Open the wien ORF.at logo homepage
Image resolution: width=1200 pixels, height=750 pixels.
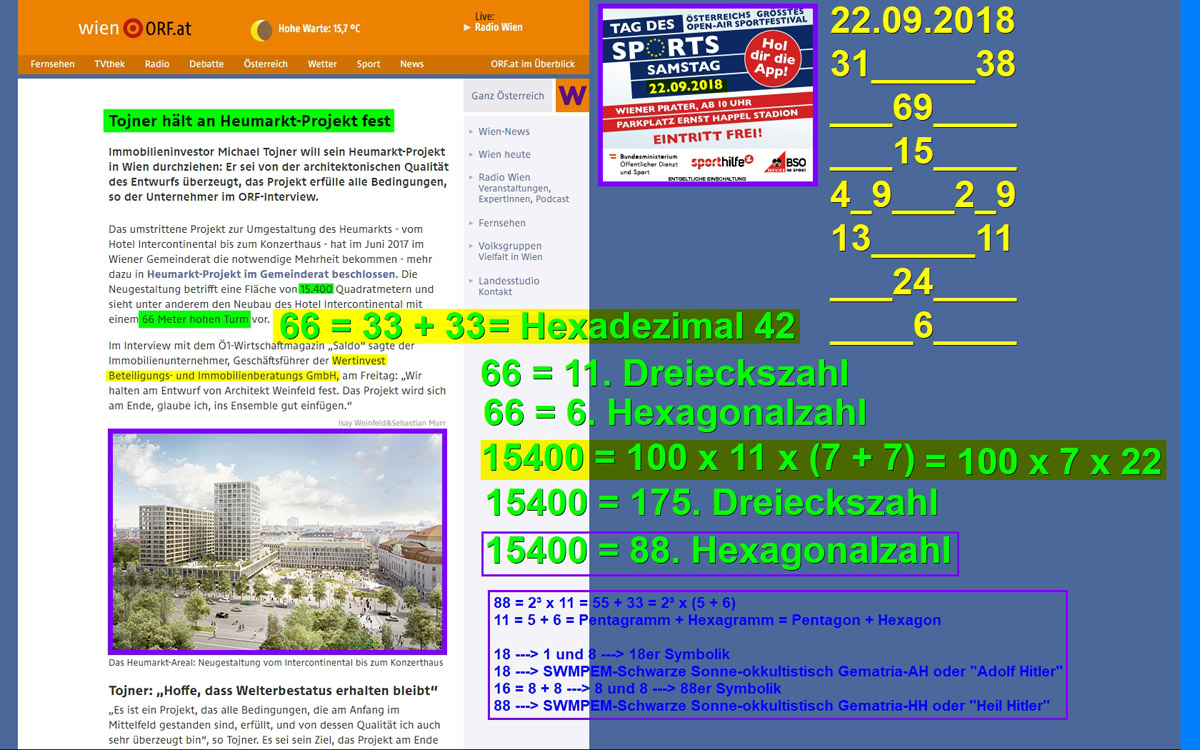(x=134, y=29)
